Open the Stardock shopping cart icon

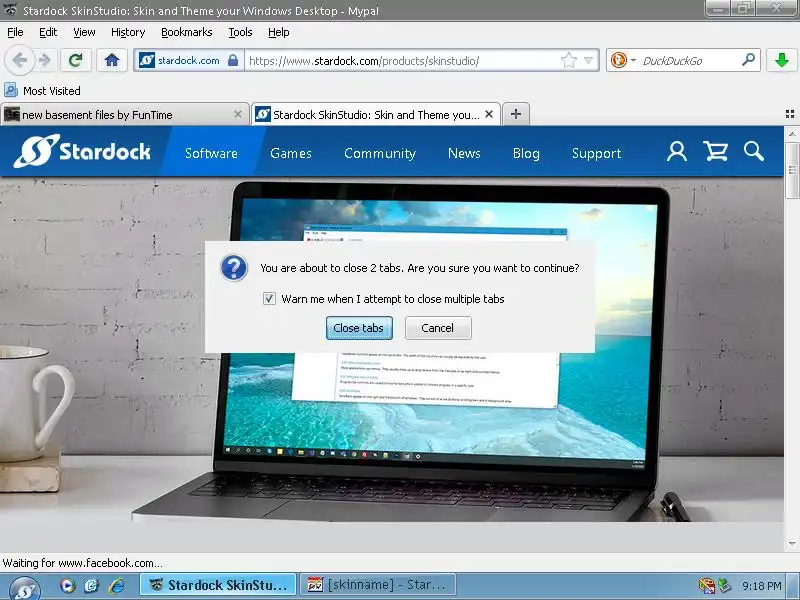point(715,152)
